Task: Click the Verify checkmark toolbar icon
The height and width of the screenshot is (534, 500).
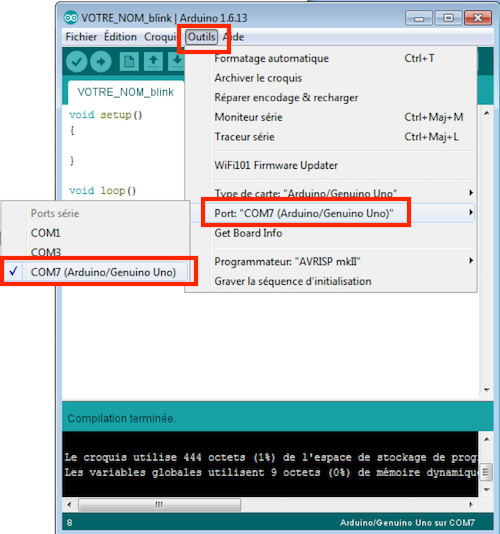Action: point(77,62)
